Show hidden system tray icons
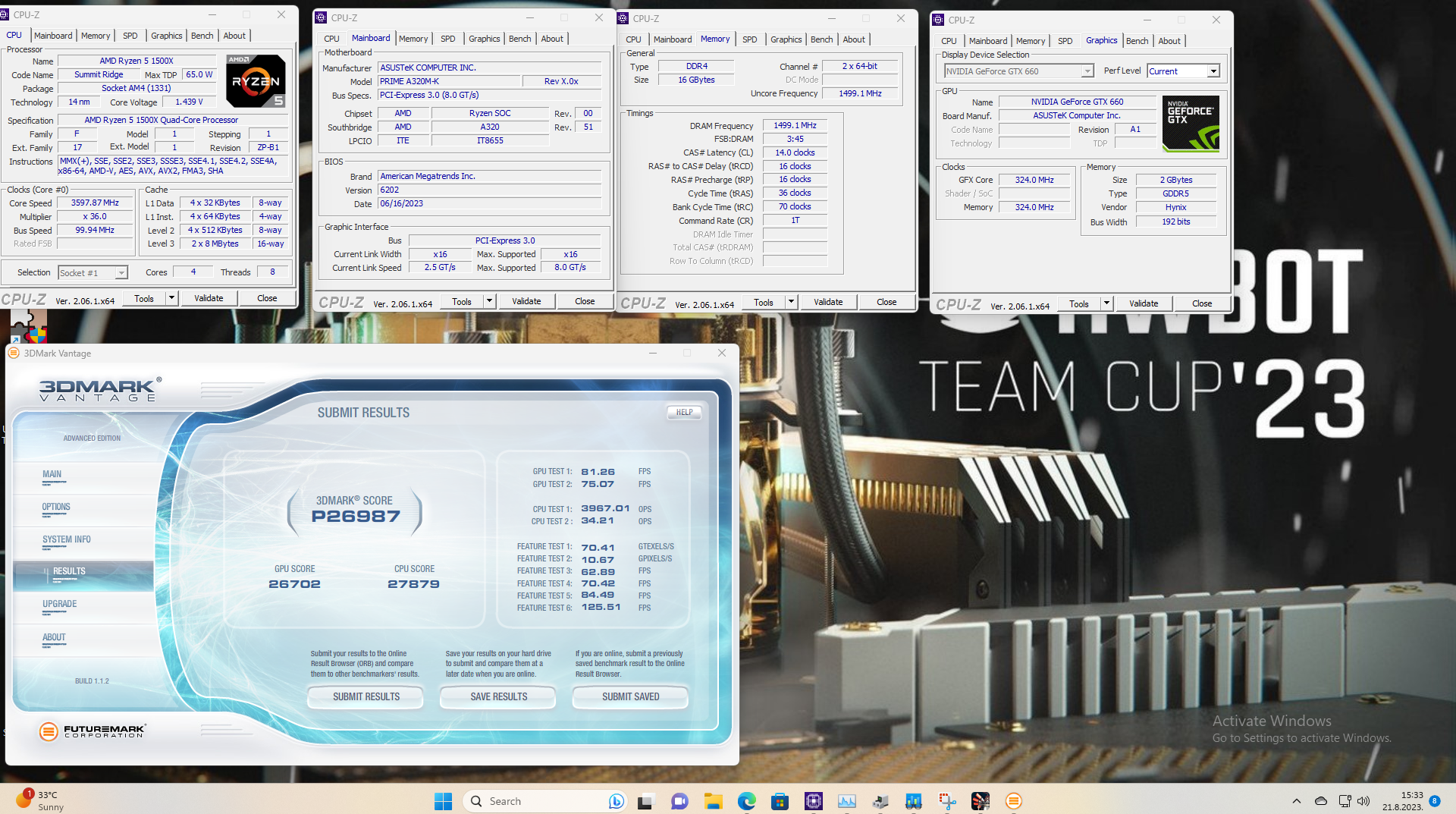This screenshot has height=814, width=1456. pos(1297,801)
